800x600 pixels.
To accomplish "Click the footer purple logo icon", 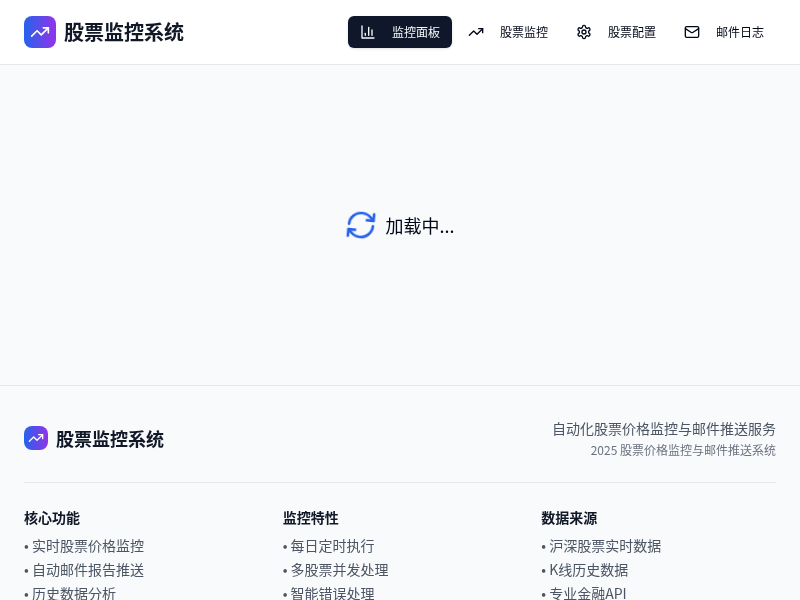I will pos(36,438).
